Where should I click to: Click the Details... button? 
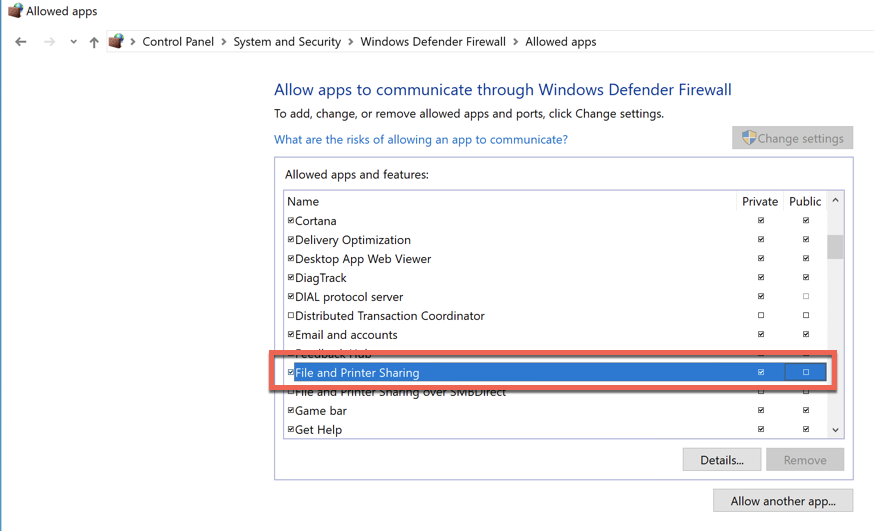[722, 460]
